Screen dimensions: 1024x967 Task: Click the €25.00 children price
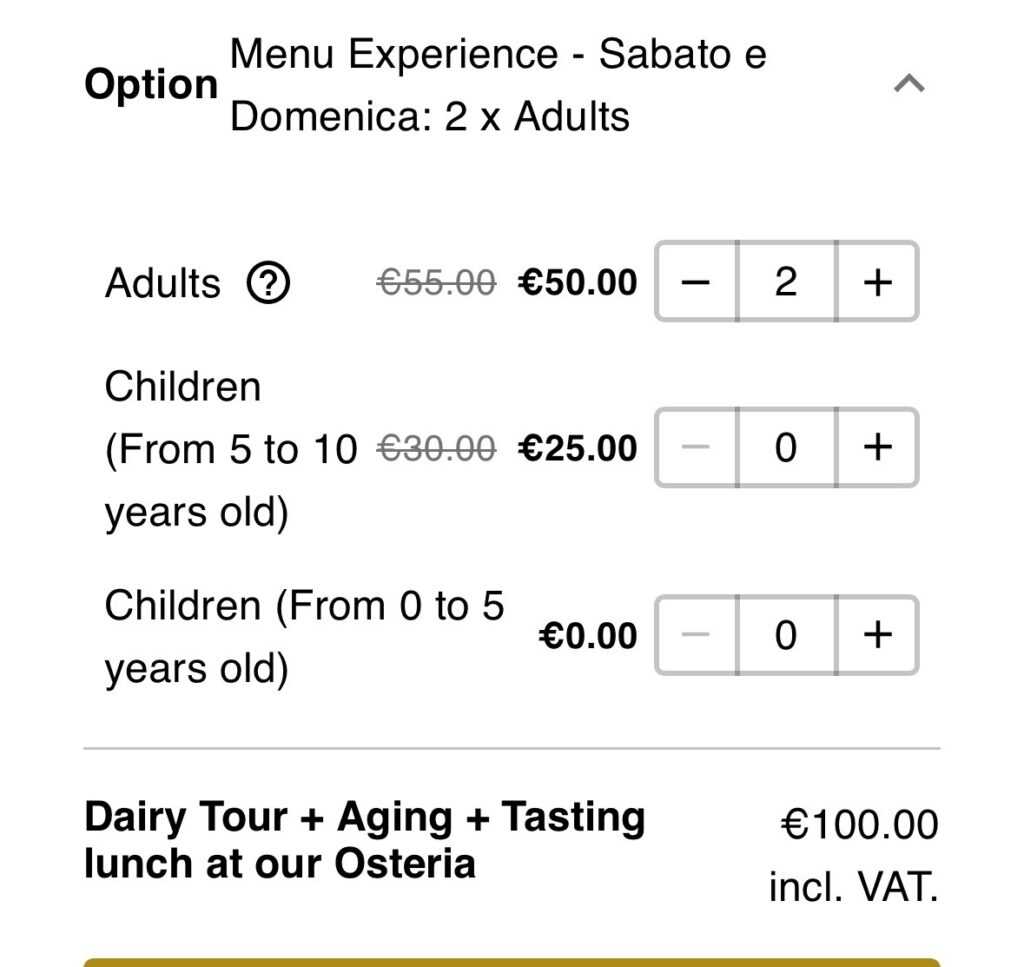point(577,448)
